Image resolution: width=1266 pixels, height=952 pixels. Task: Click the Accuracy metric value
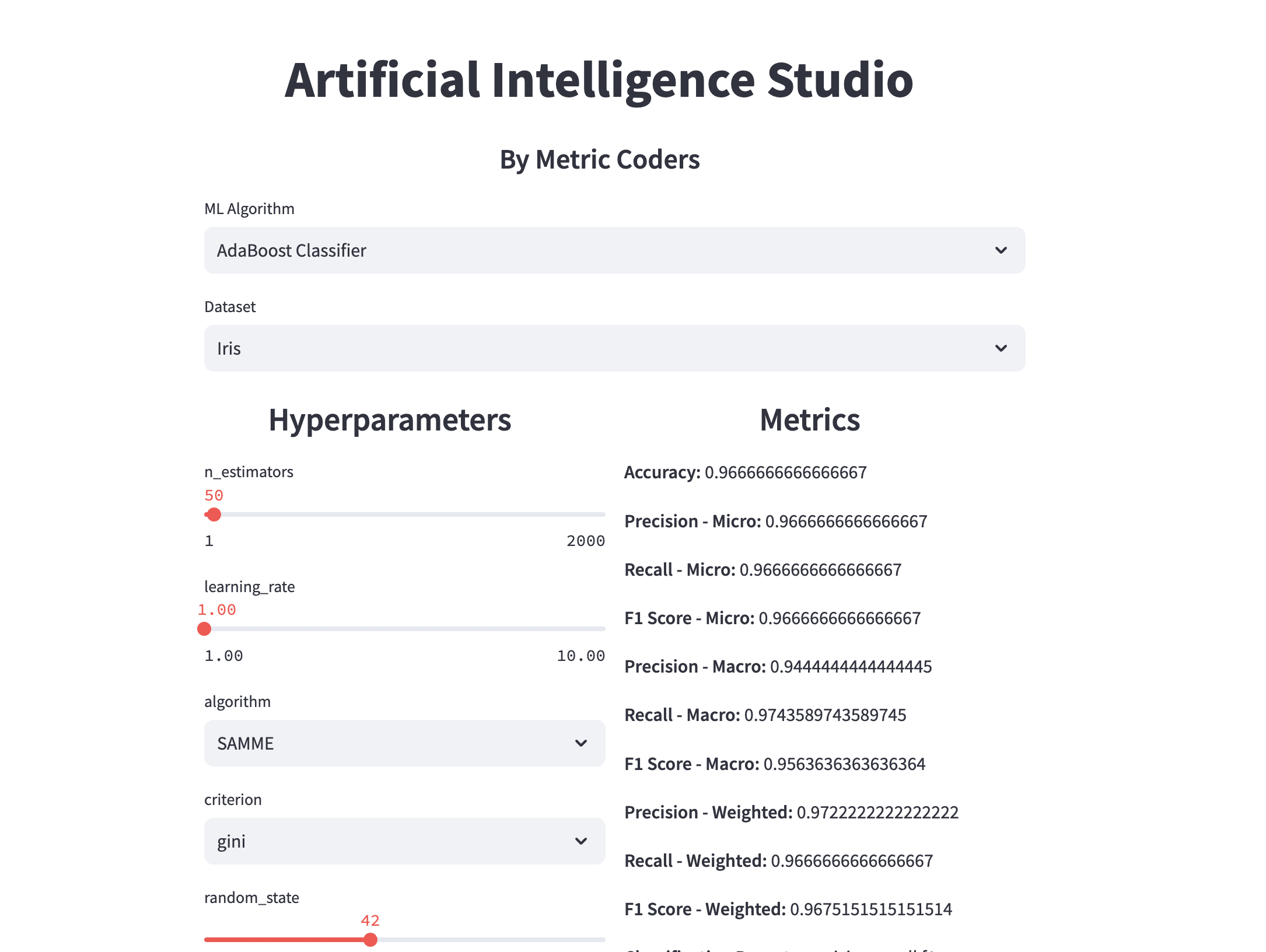(785, 473)
